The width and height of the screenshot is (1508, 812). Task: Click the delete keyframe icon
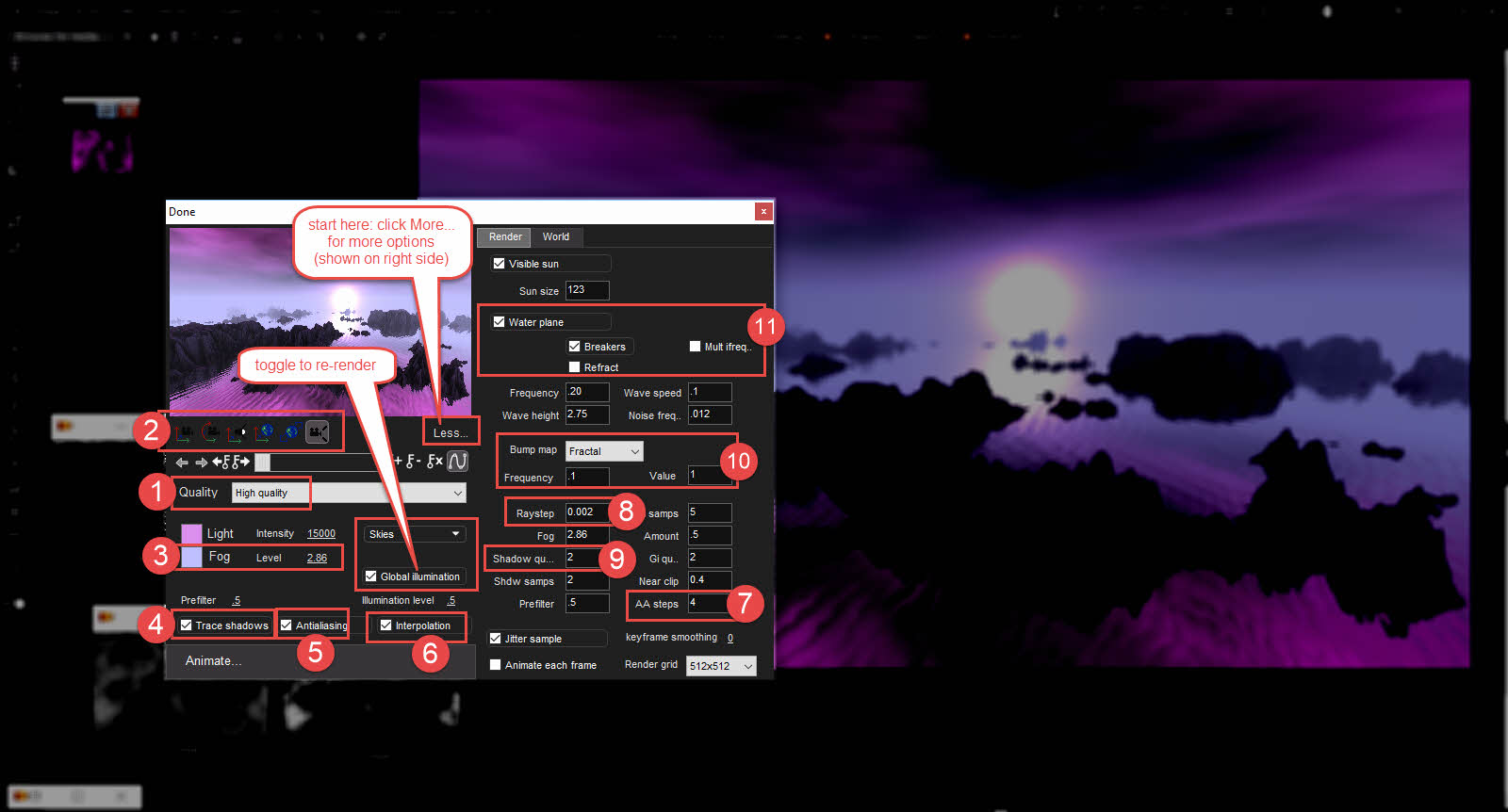434,462
